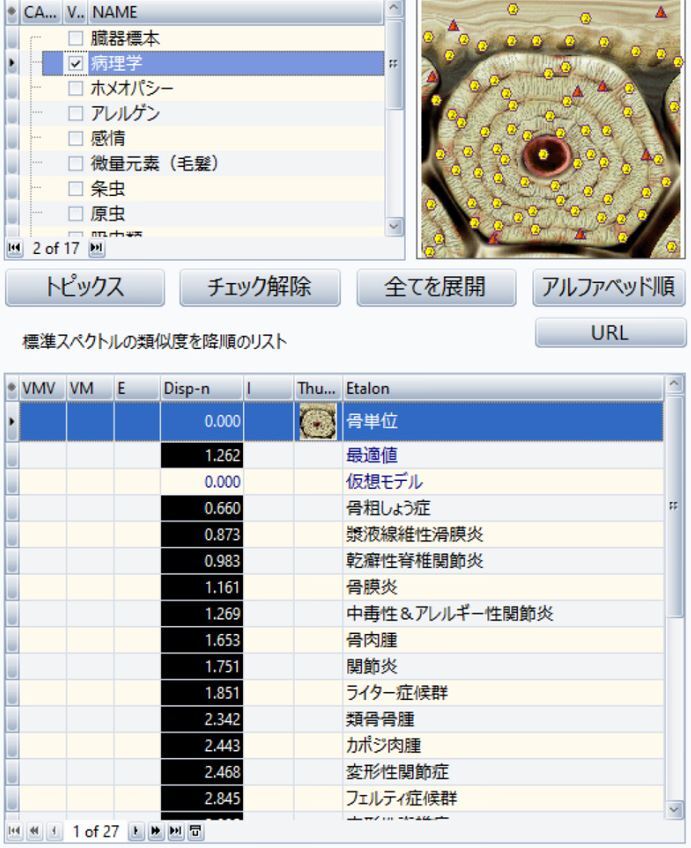Click the Etalon column header
The height and width of the screenshot is (848, 691).
pyautogui.click(x=500, y=387)
